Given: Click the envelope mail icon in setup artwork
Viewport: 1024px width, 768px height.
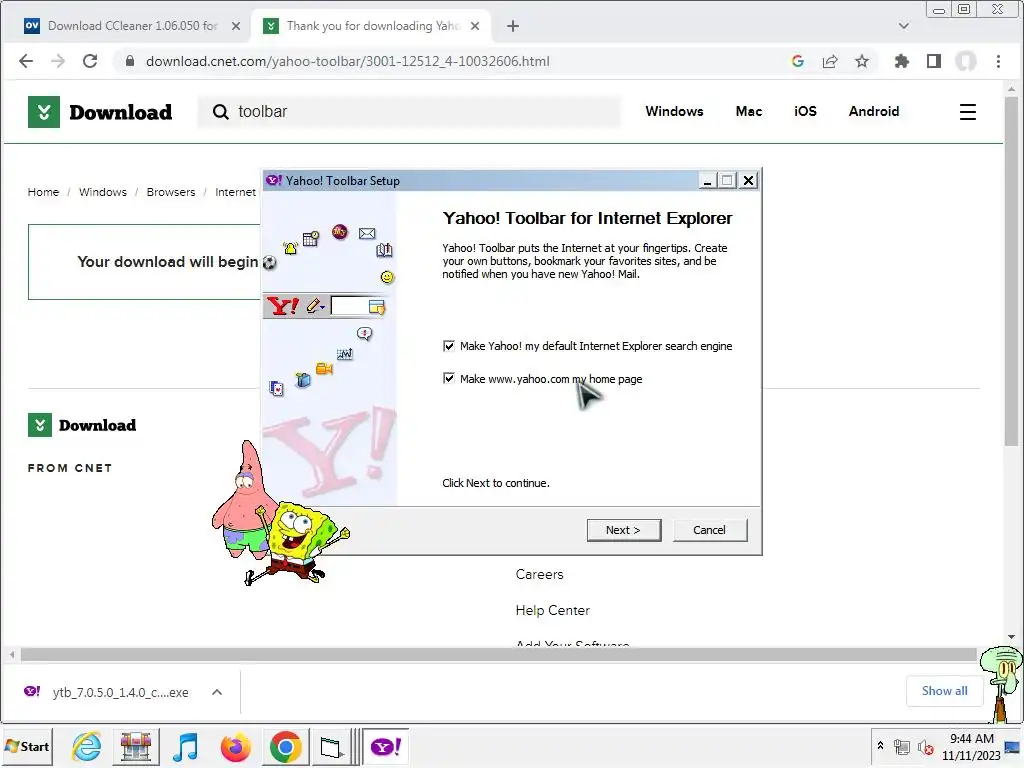Looking at the screenshot, I should click(x=367, y=233).
